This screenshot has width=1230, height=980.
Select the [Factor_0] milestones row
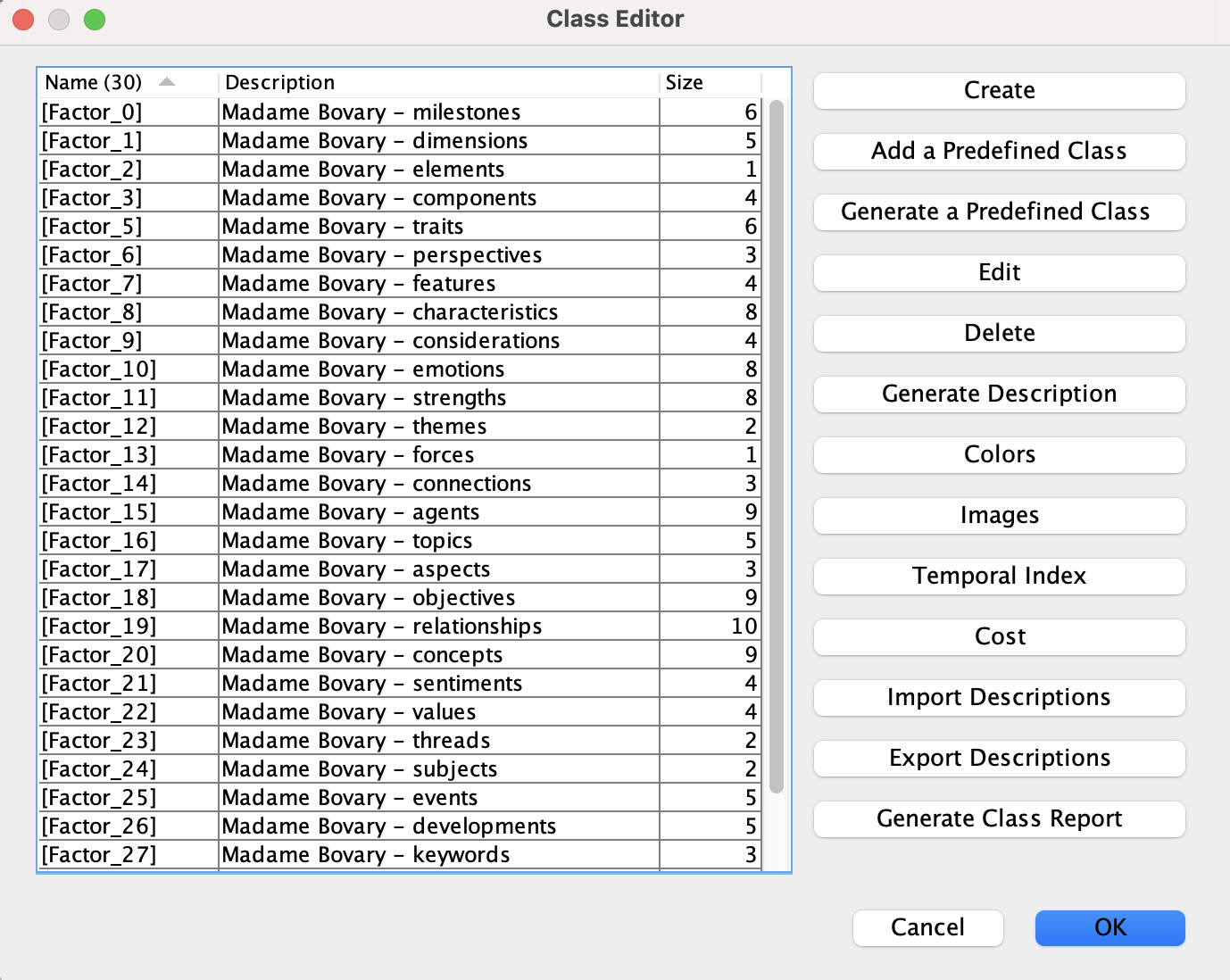point(400,112)
